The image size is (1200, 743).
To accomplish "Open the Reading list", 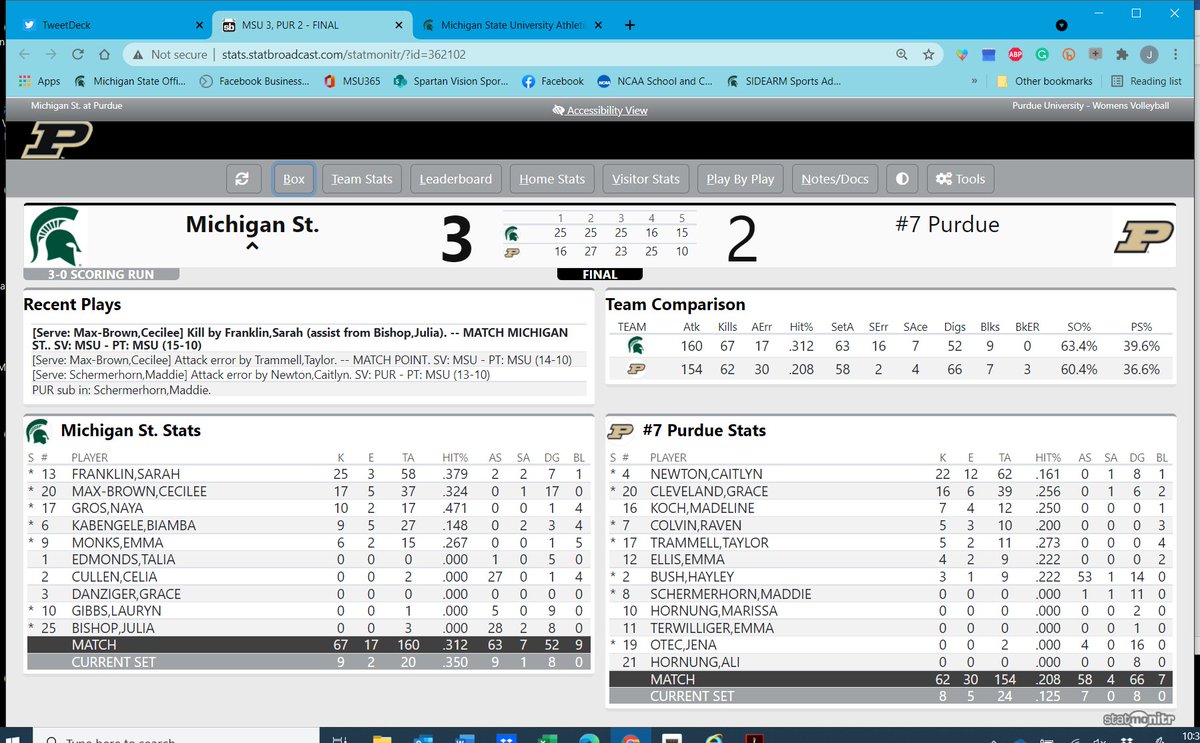I will (1146, 81).
